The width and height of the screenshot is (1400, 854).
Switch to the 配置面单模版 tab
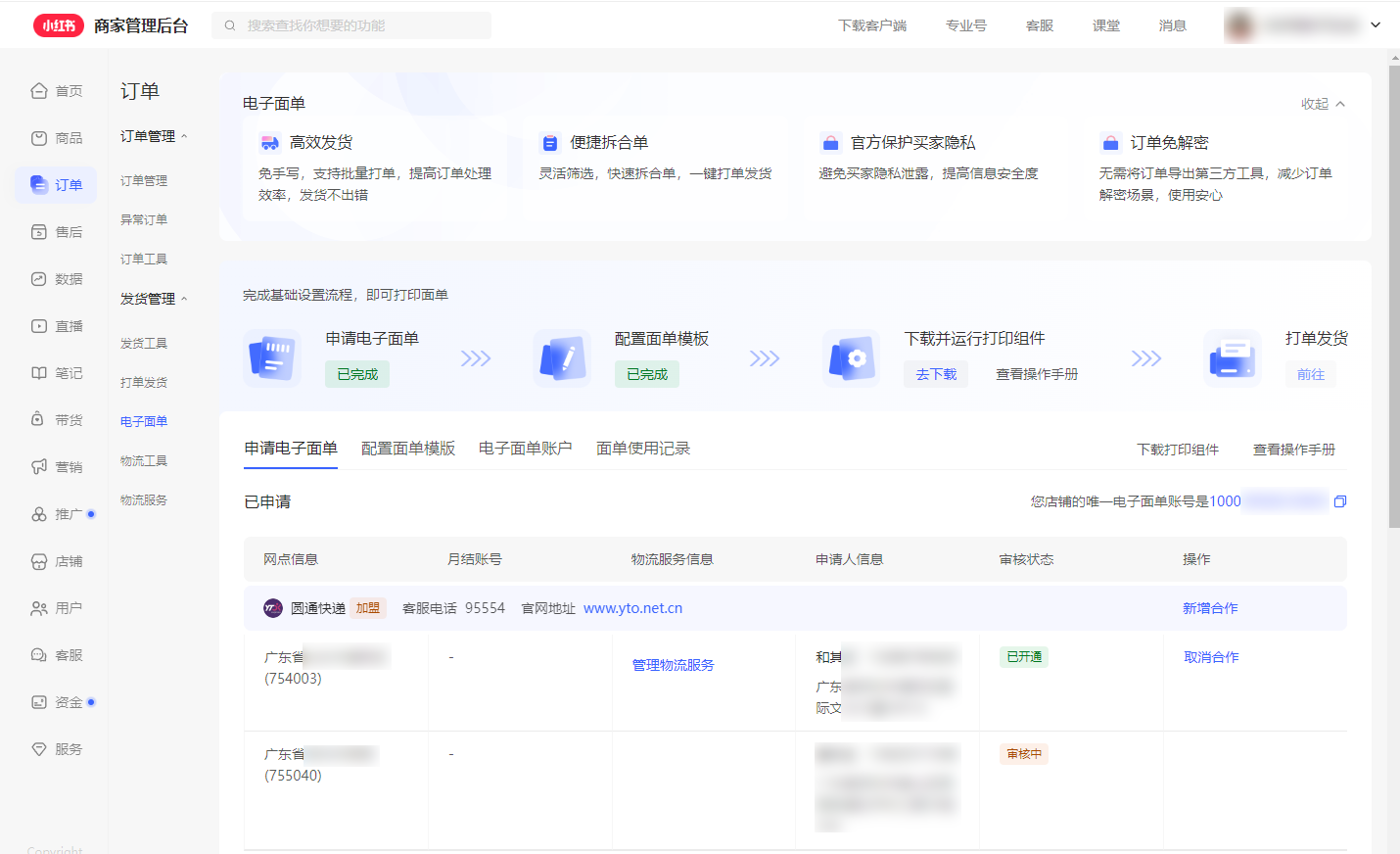(x=408, y=449)
